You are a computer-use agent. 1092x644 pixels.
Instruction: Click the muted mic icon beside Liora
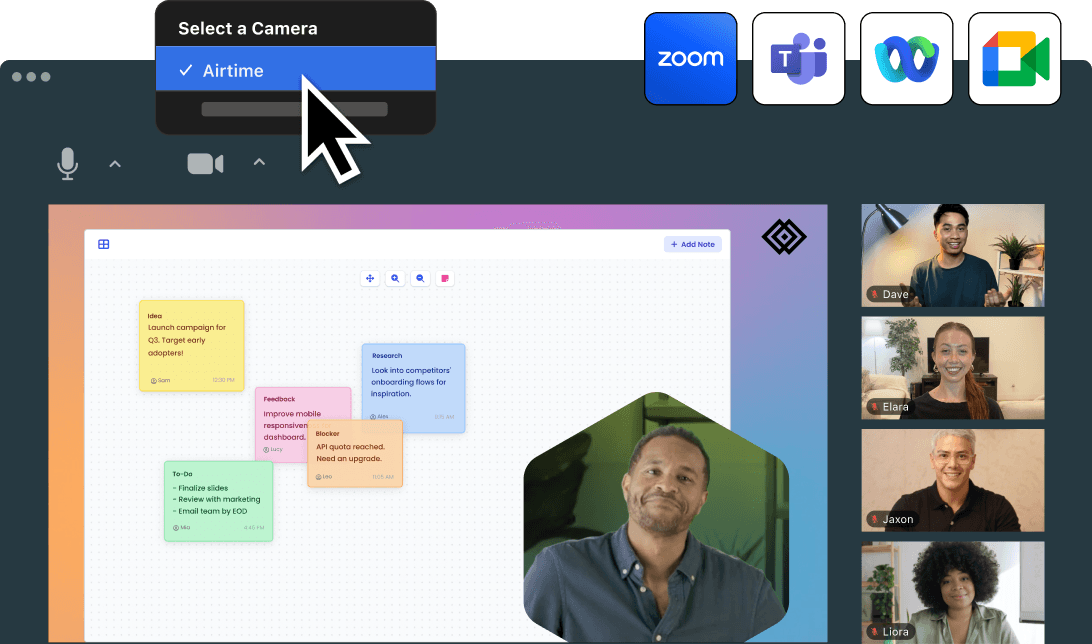875,631
